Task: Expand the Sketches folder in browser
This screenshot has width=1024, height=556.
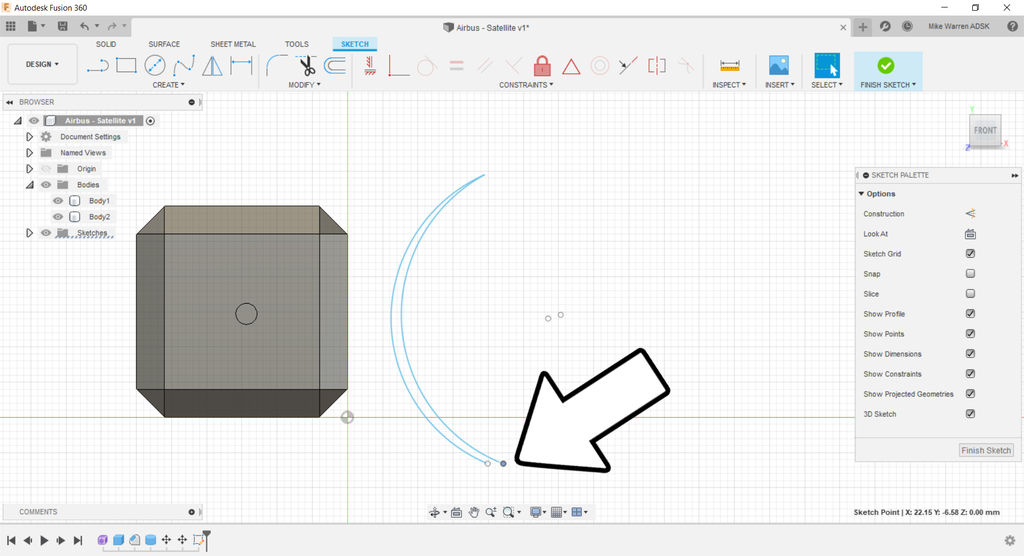Action: click(x=29, y=233)
